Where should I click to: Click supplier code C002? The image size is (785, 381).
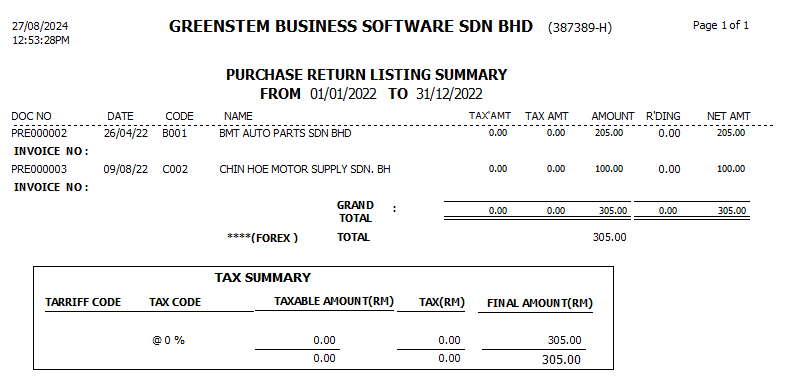click(175, 170)
